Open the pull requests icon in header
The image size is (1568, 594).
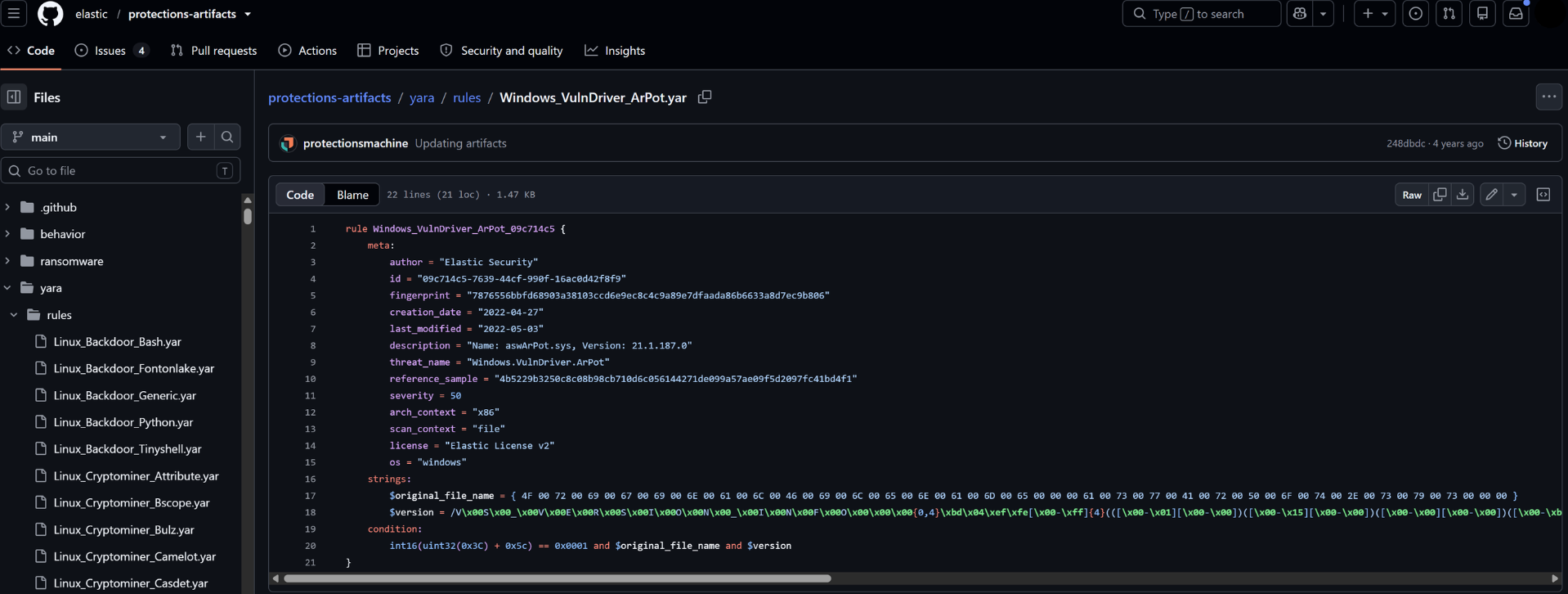tap(1449, 13)
